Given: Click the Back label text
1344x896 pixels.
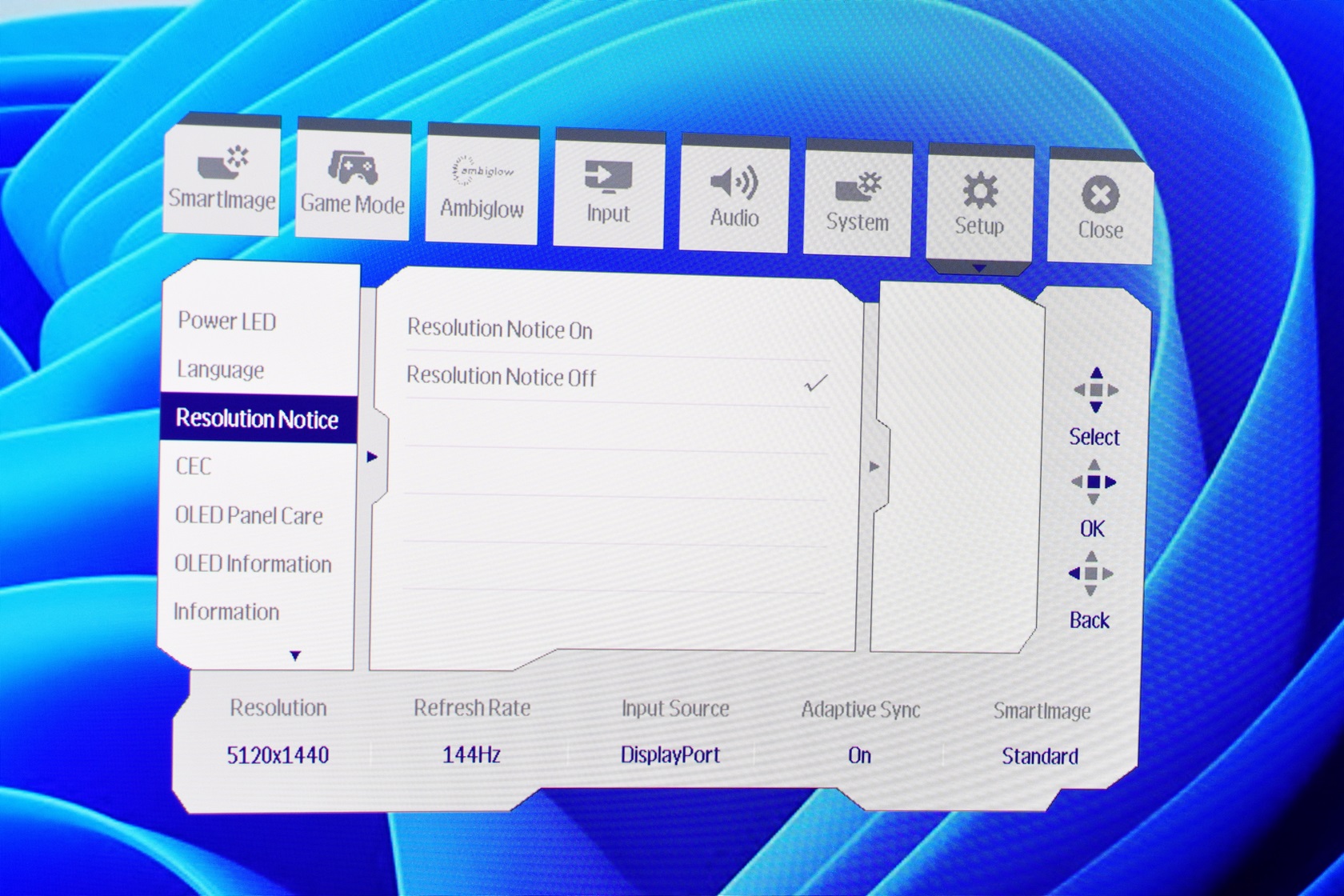Looking at the screenshot, I should click(1090, 620).
